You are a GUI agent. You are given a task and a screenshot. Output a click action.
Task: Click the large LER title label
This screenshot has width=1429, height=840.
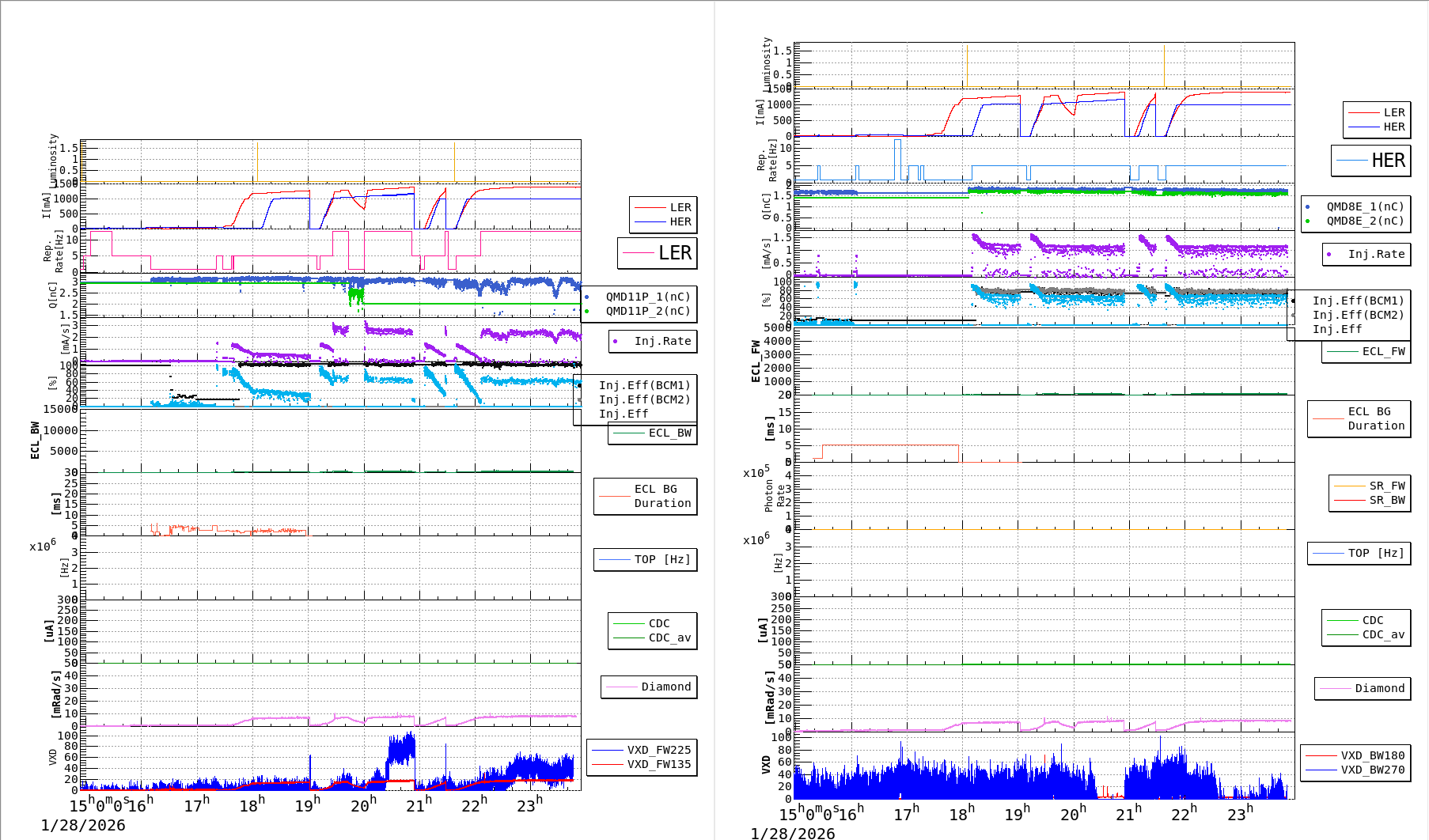pyautogui.click(x=674, y=253)
